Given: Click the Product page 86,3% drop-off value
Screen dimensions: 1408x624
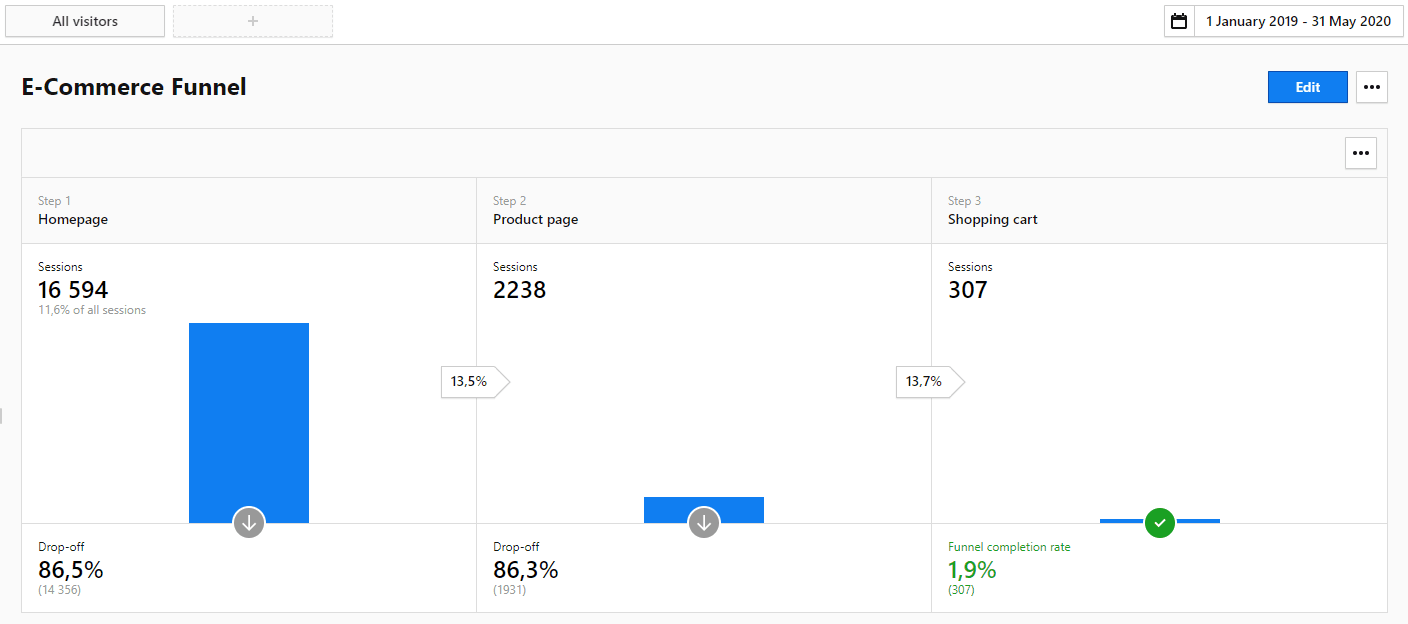Looking at the screenshot, I should [526, 570].
